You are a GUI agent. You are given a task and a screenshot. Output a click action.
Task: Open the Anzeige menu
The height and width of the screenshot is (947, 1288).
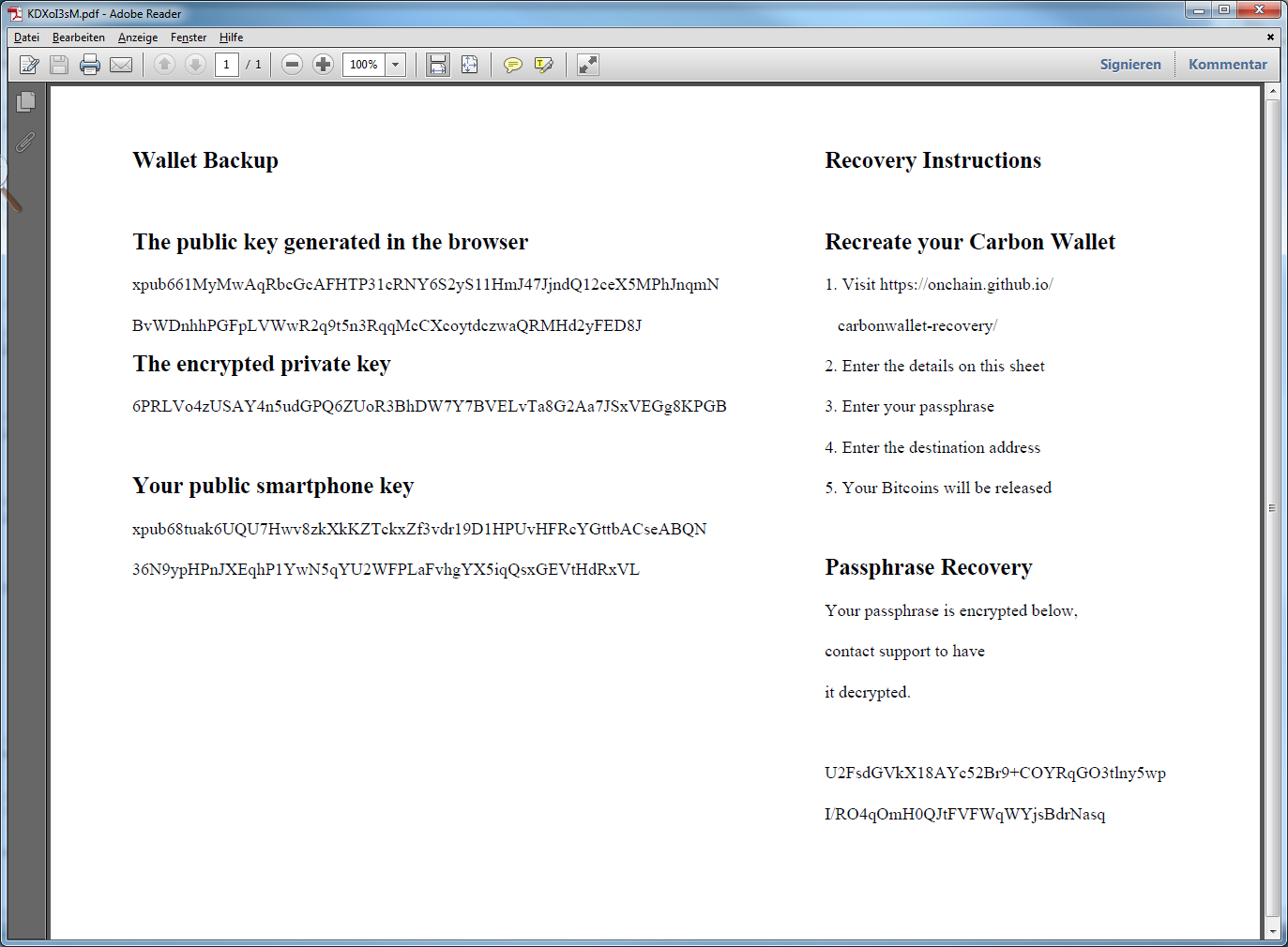click(x=138, y=38)
